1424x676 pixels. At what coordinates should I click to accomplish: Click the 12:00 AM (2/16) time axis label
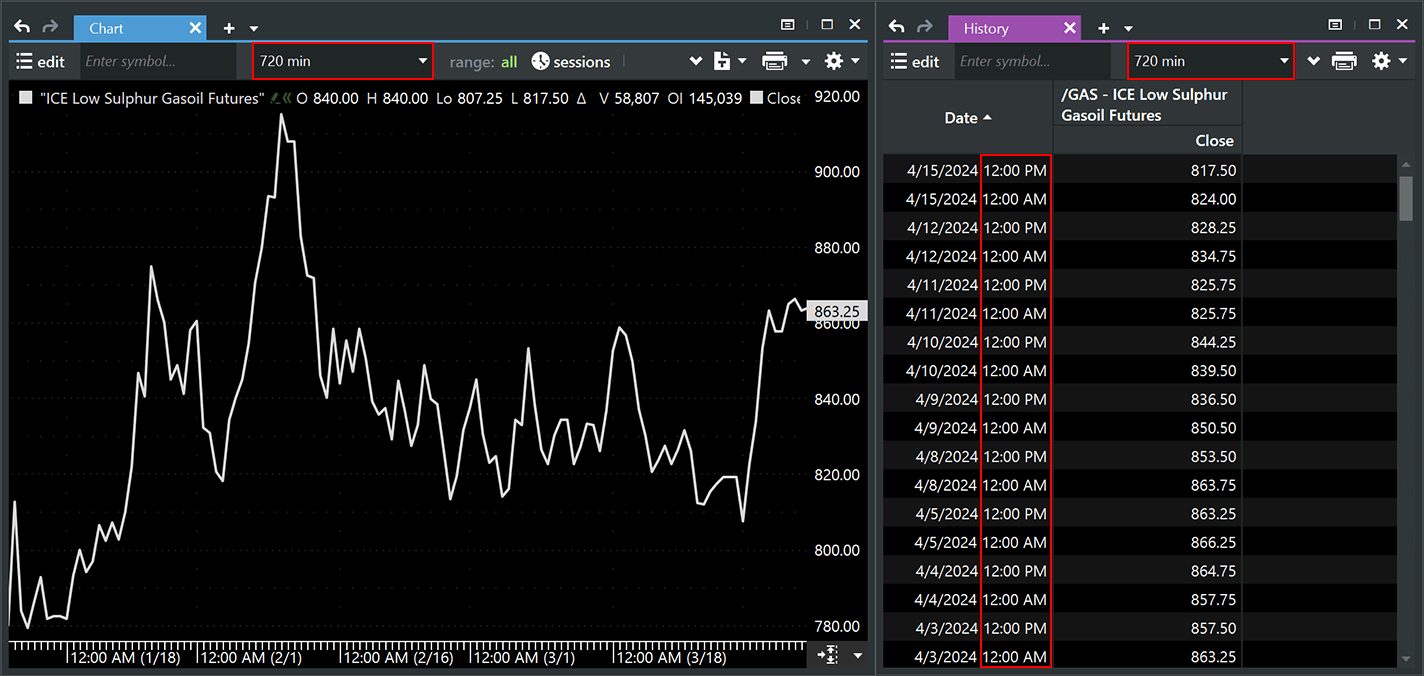398,658
